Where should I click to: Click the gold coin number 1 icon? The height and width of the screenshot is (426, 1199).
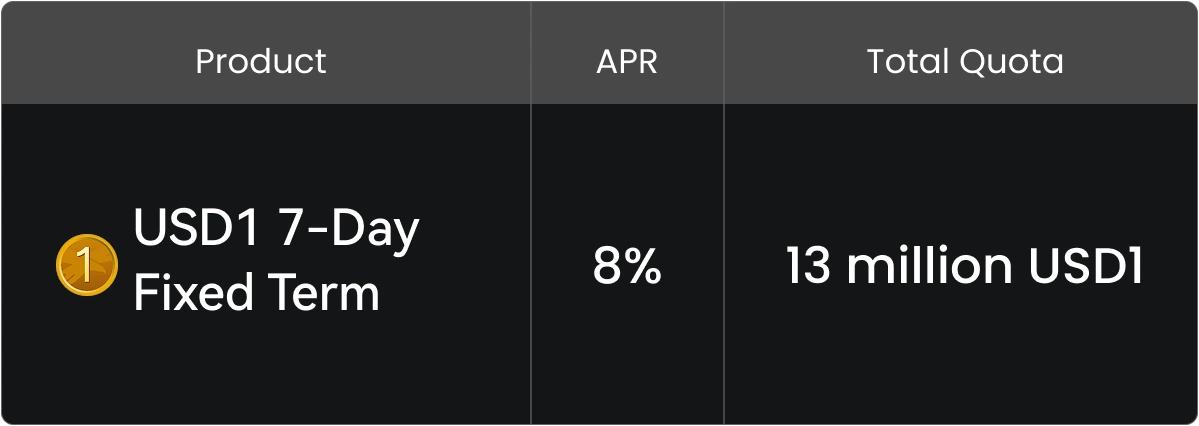click(x=87, y=265)
